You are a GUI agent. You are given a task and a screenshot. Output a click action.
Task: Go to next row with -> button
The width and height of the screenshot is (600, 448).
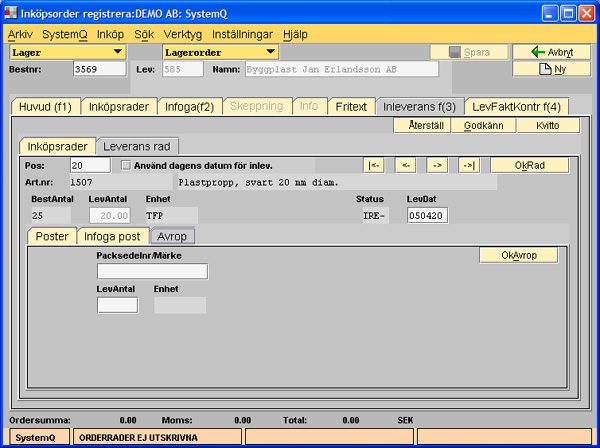pyautogui.click(x=437, y=165)
